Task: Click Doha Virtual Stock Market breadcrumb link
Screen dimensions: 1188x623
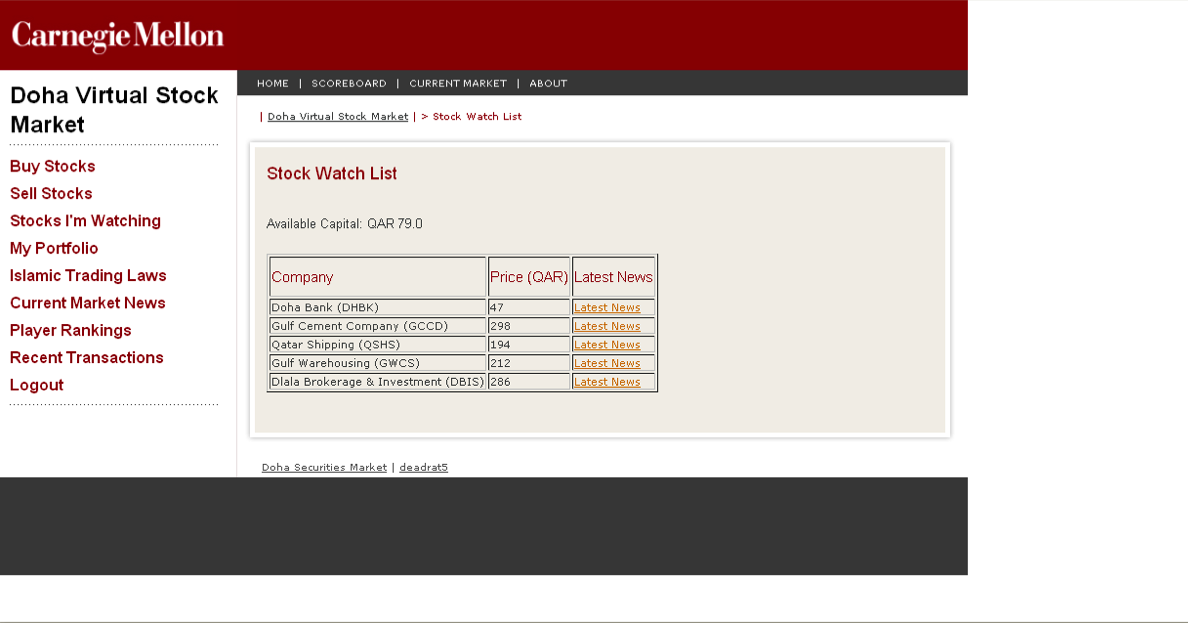Action: pyautogui.click(x=338, y=117)
